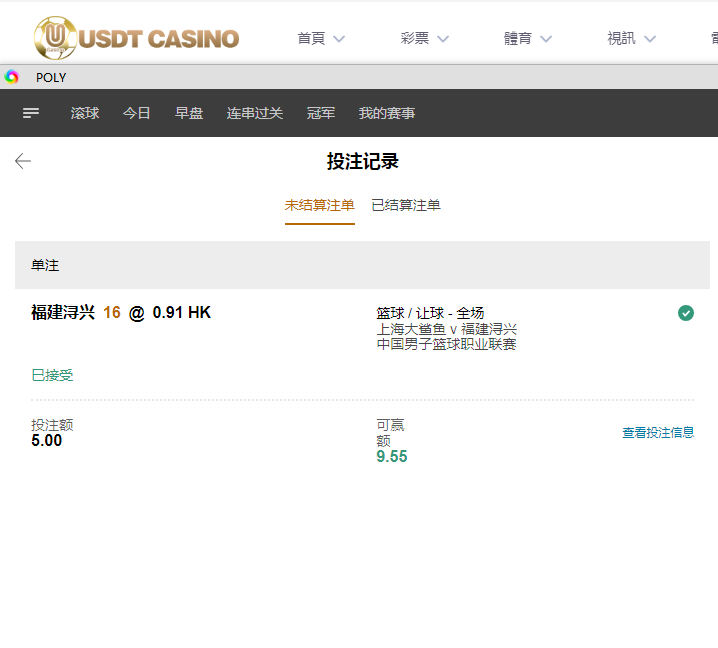Open the 查看投注信息 link

pos(658,432)
